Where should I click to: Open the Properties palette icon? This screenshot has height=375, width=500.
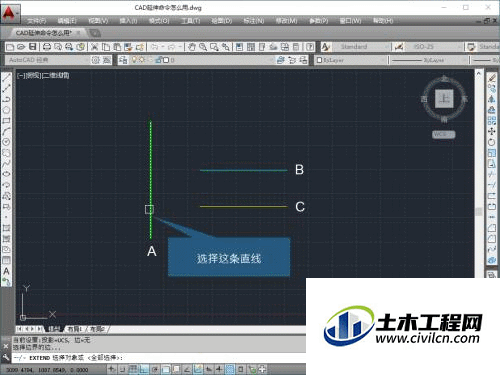pos(239,47)
